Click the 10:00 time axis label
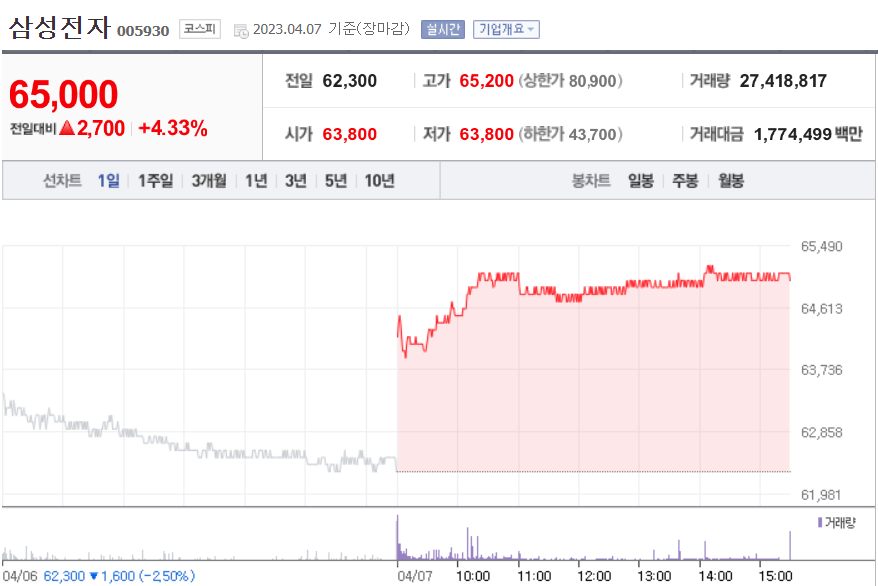The image size is (878, 586). pyautogui.click(x=473, y=576)
